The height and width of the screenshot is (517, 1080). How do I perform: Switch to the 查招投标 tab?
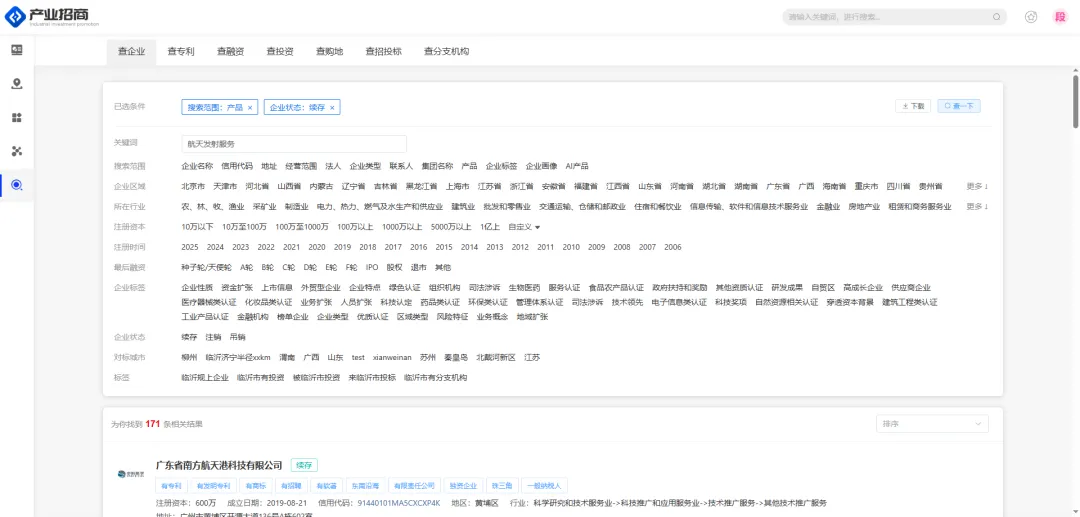[384, 51]
